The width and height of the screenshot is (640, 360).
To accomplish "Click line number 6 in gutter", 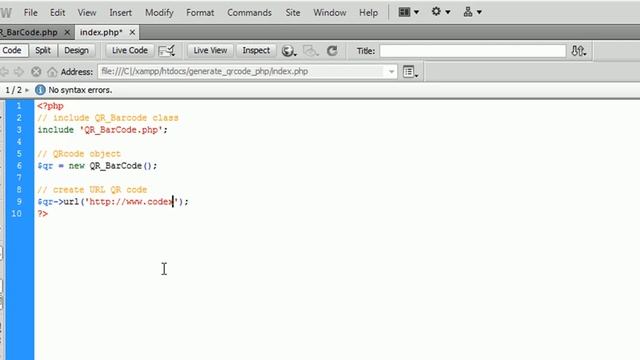I will click(x=19, y=166).
